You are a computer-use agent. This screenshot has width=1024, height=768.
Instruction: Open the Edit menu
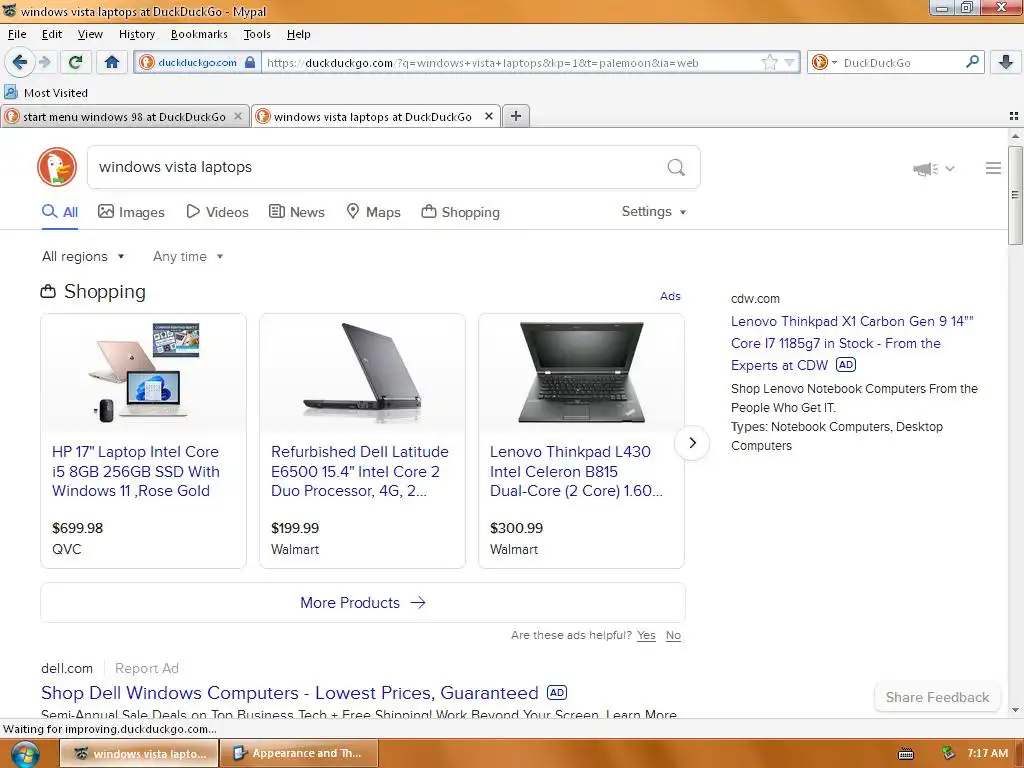click(52, 34)
